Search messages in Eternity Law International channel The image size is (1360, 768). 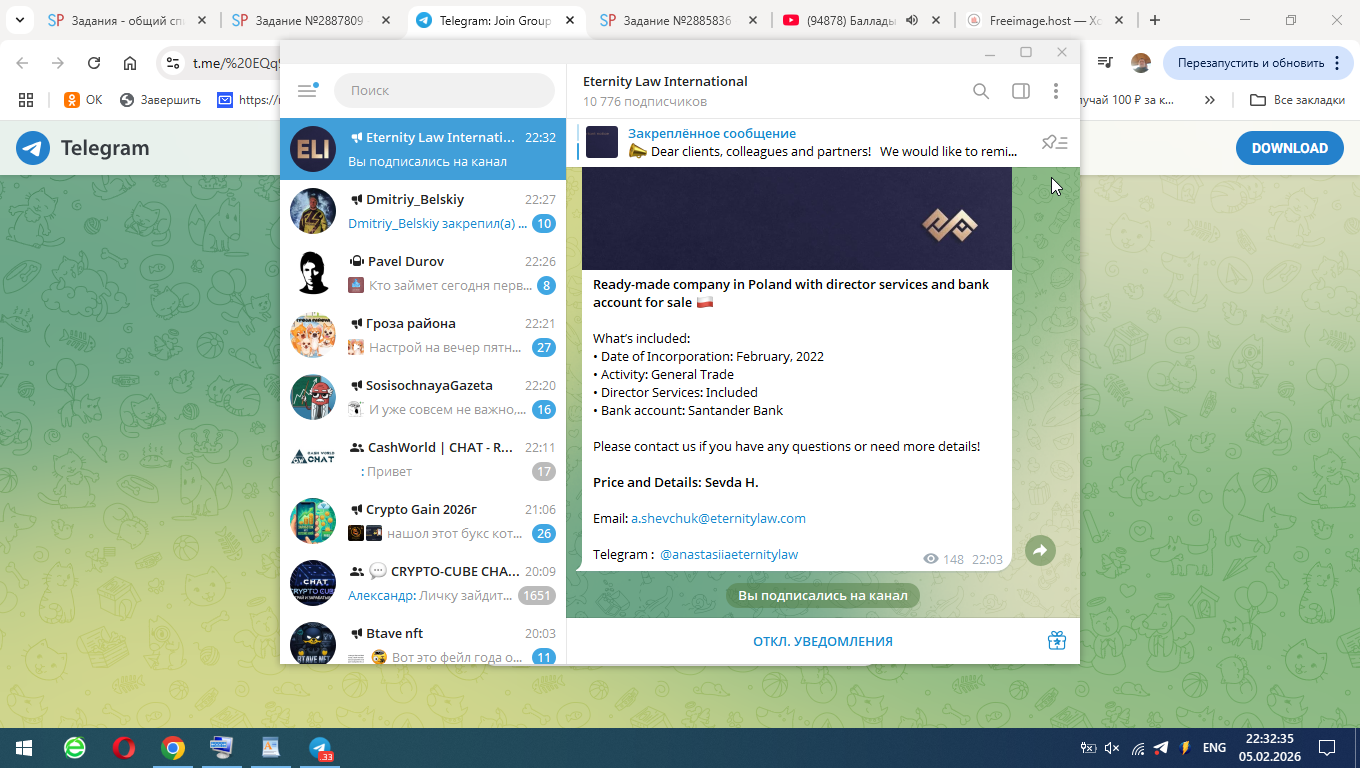click(x=981, y=91)
